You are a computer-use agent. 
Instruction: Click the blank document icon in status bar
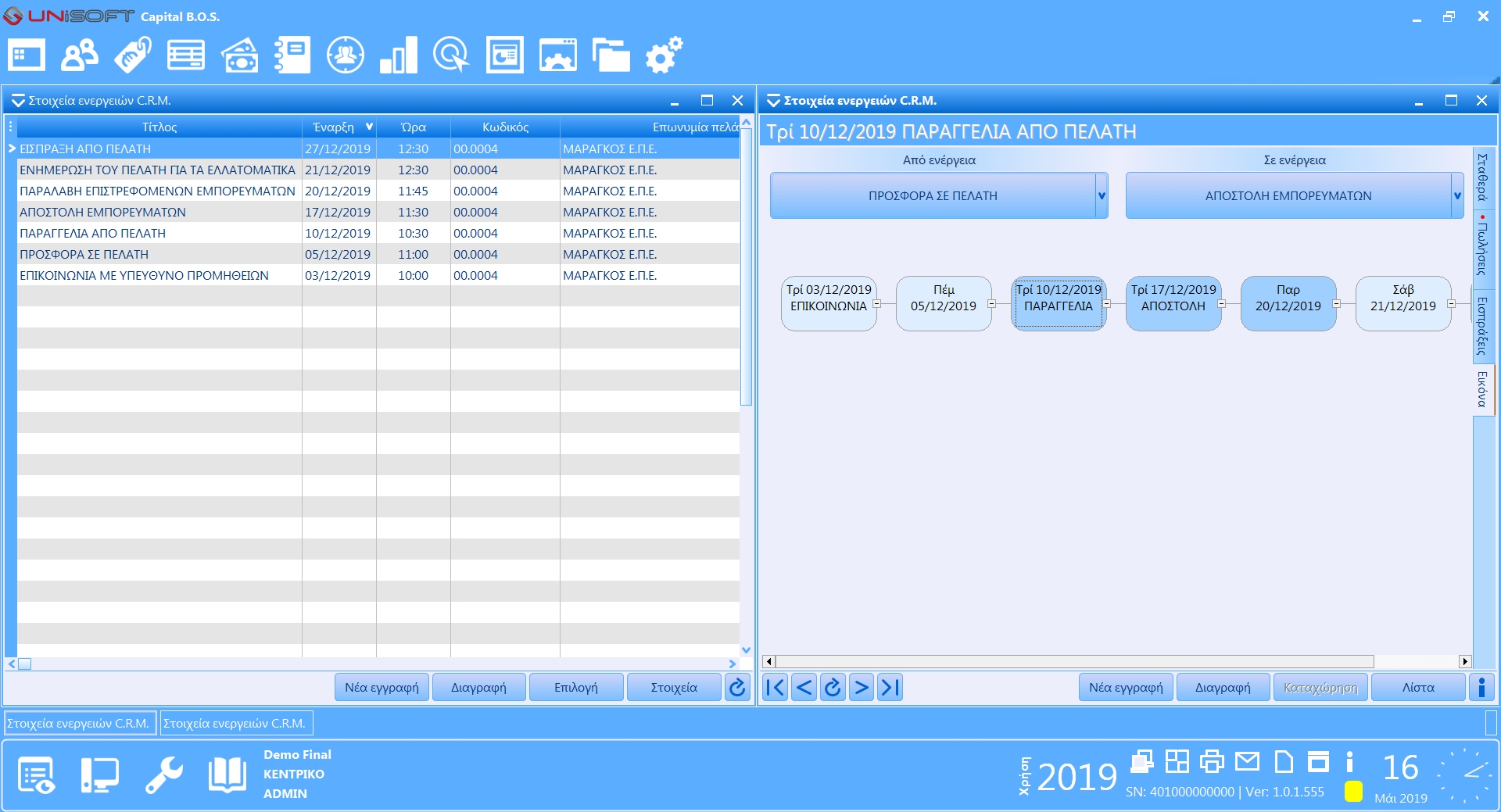[x=1284, y=760]
